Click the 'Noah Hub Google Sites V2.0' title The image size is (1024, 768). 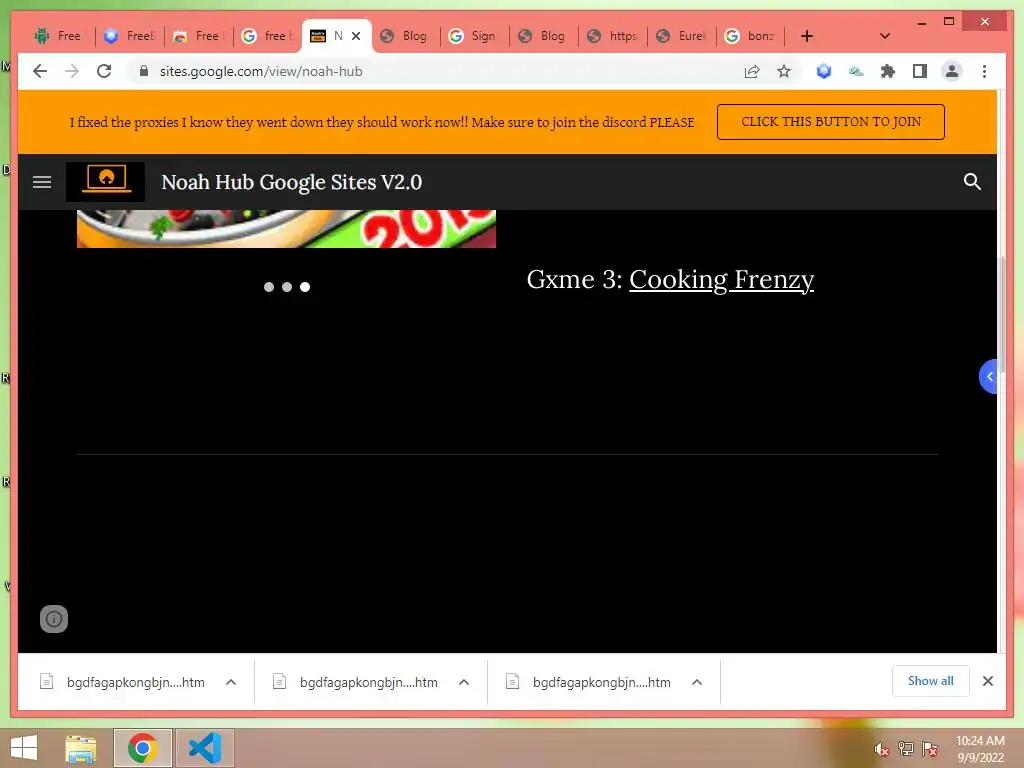[x=291, y=182]
